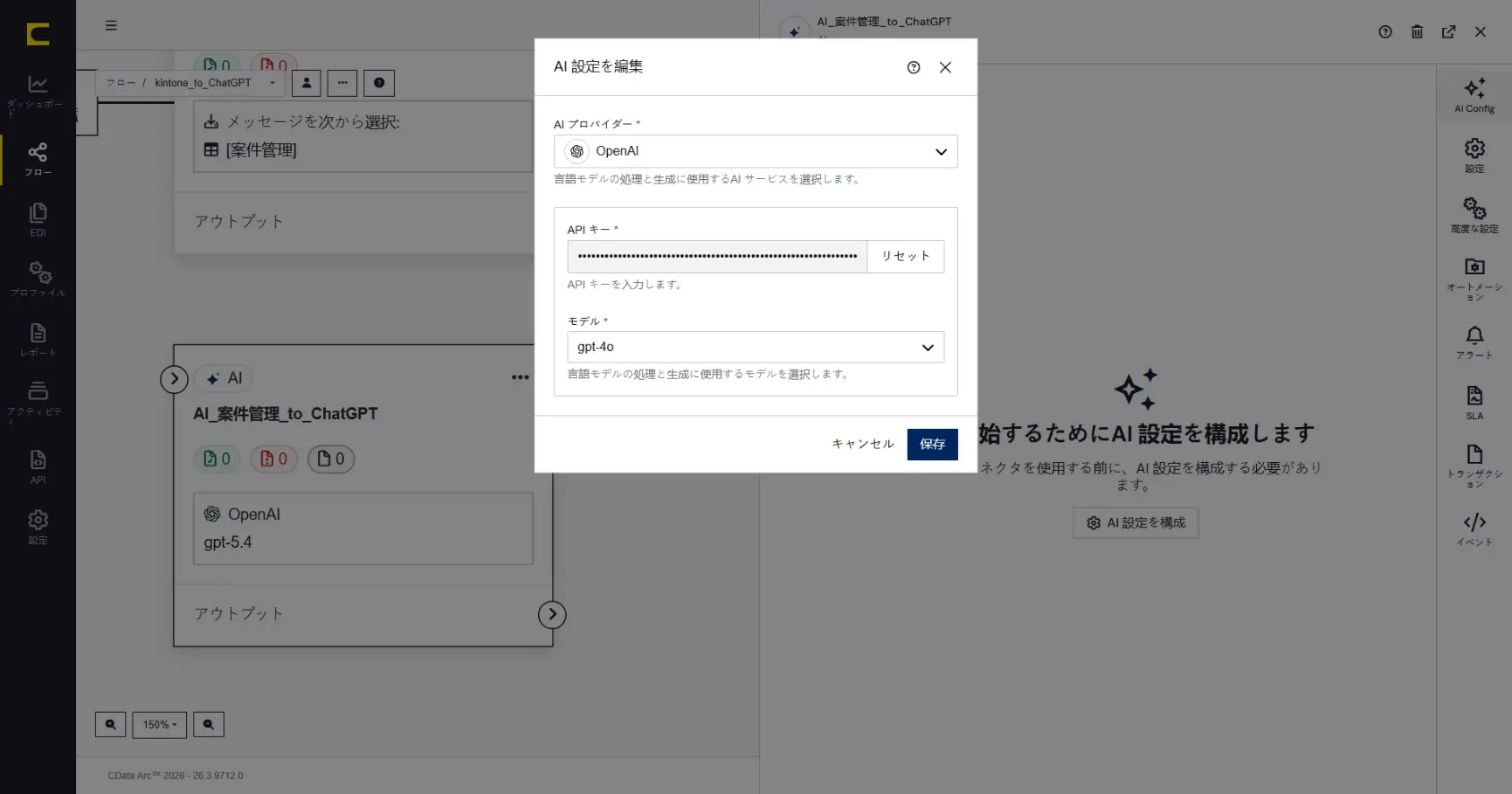
Task: Open the three-dot menu on the AI connector card
Action: click(521, 378)
